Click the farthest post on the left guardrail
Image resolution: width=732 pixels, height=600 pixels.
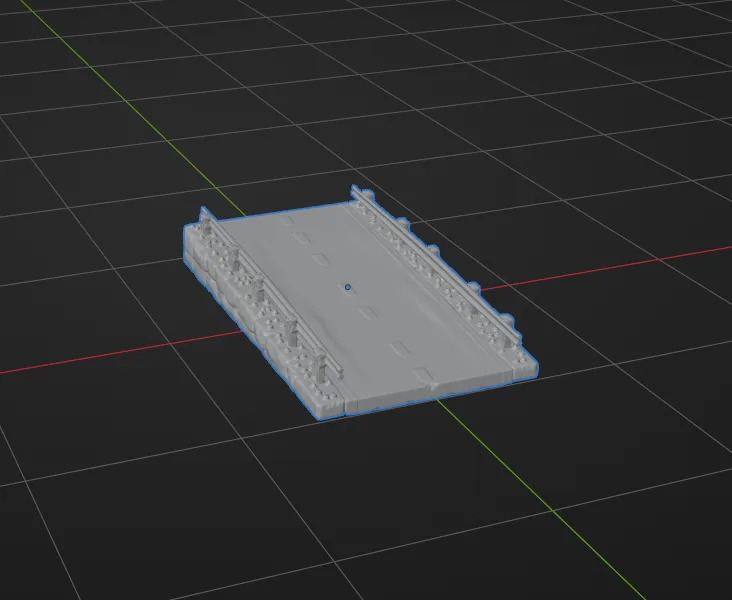pyautogui.click(x=205, y=220)
